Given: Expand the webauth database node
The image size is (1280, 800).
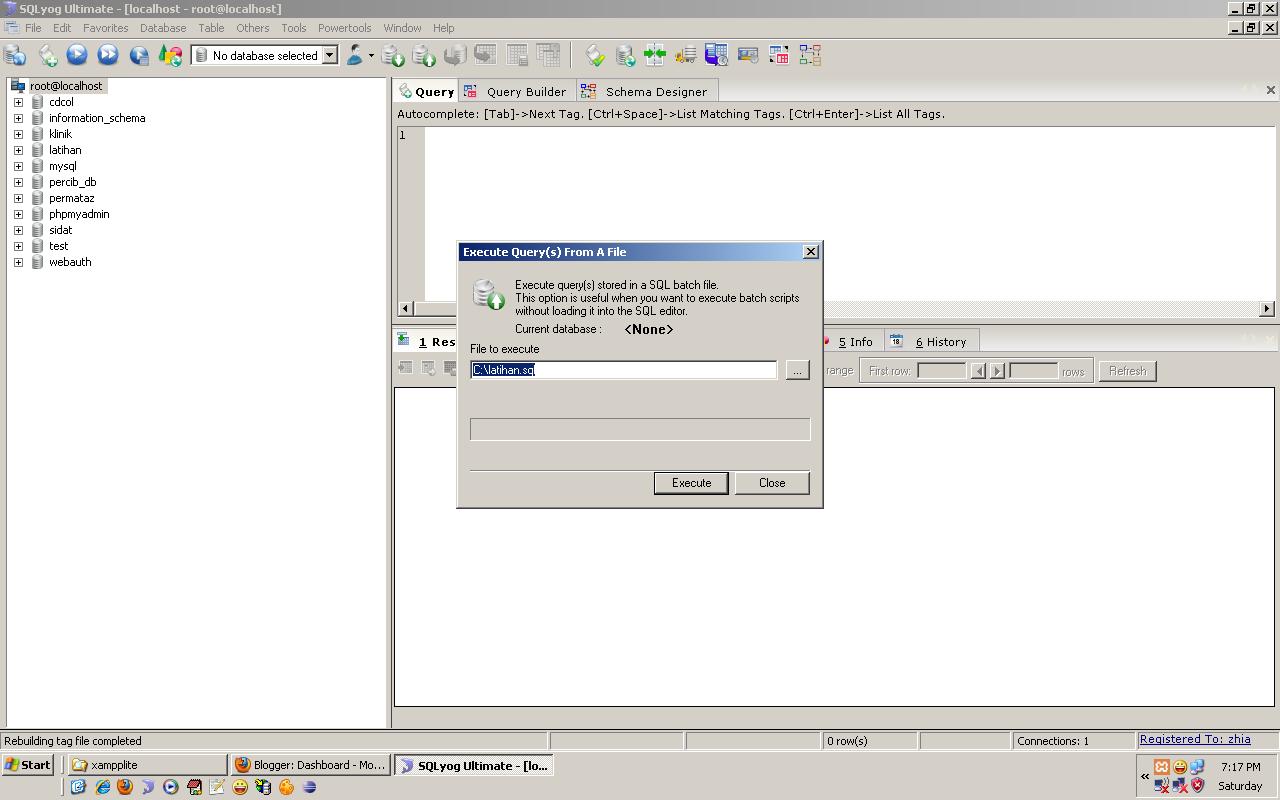Looking at the screenshot, I should (x=18, y=262).
